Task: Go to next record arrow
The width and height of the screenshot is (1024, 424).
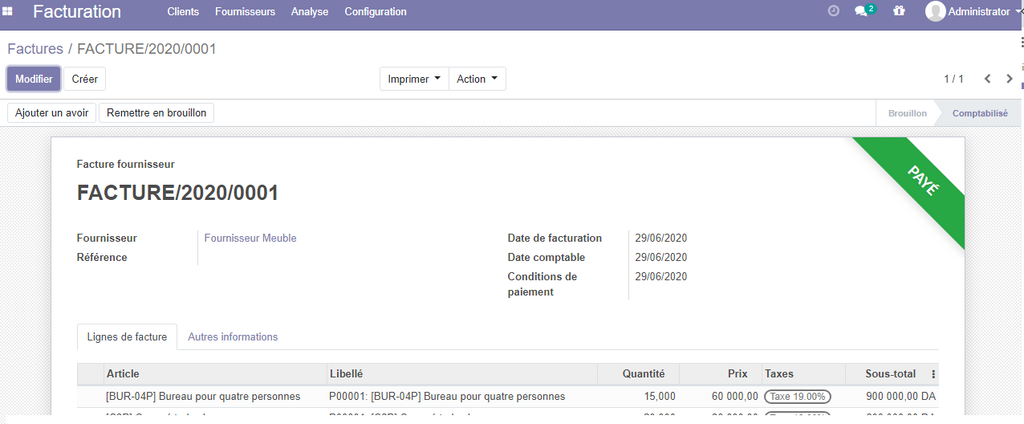Action: coord(1009,79)
